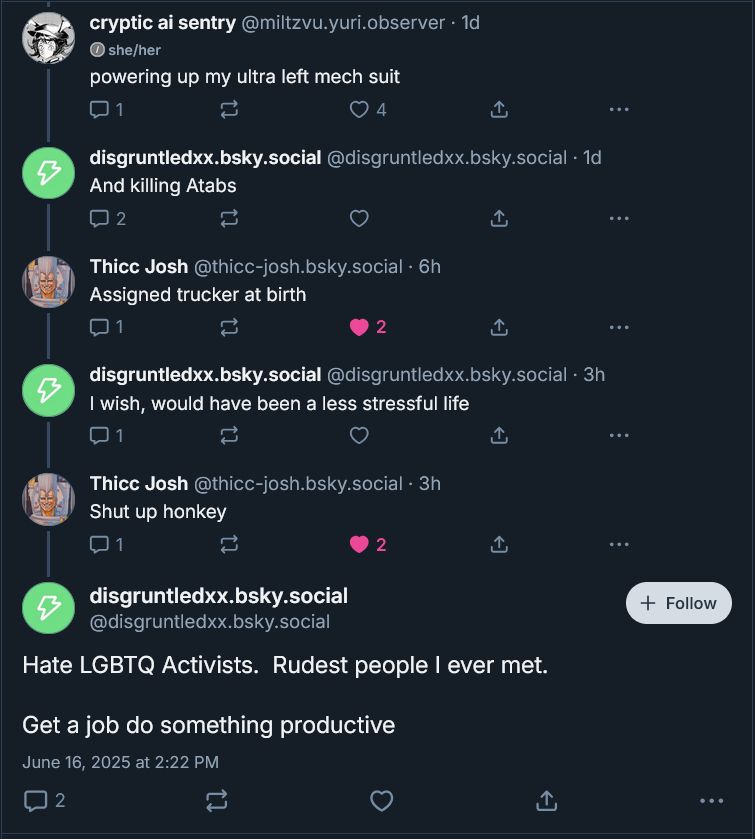Open more options for "Assigned trucker at birth"
This screenshot has height=839, width=755.
tap(619, 327)
